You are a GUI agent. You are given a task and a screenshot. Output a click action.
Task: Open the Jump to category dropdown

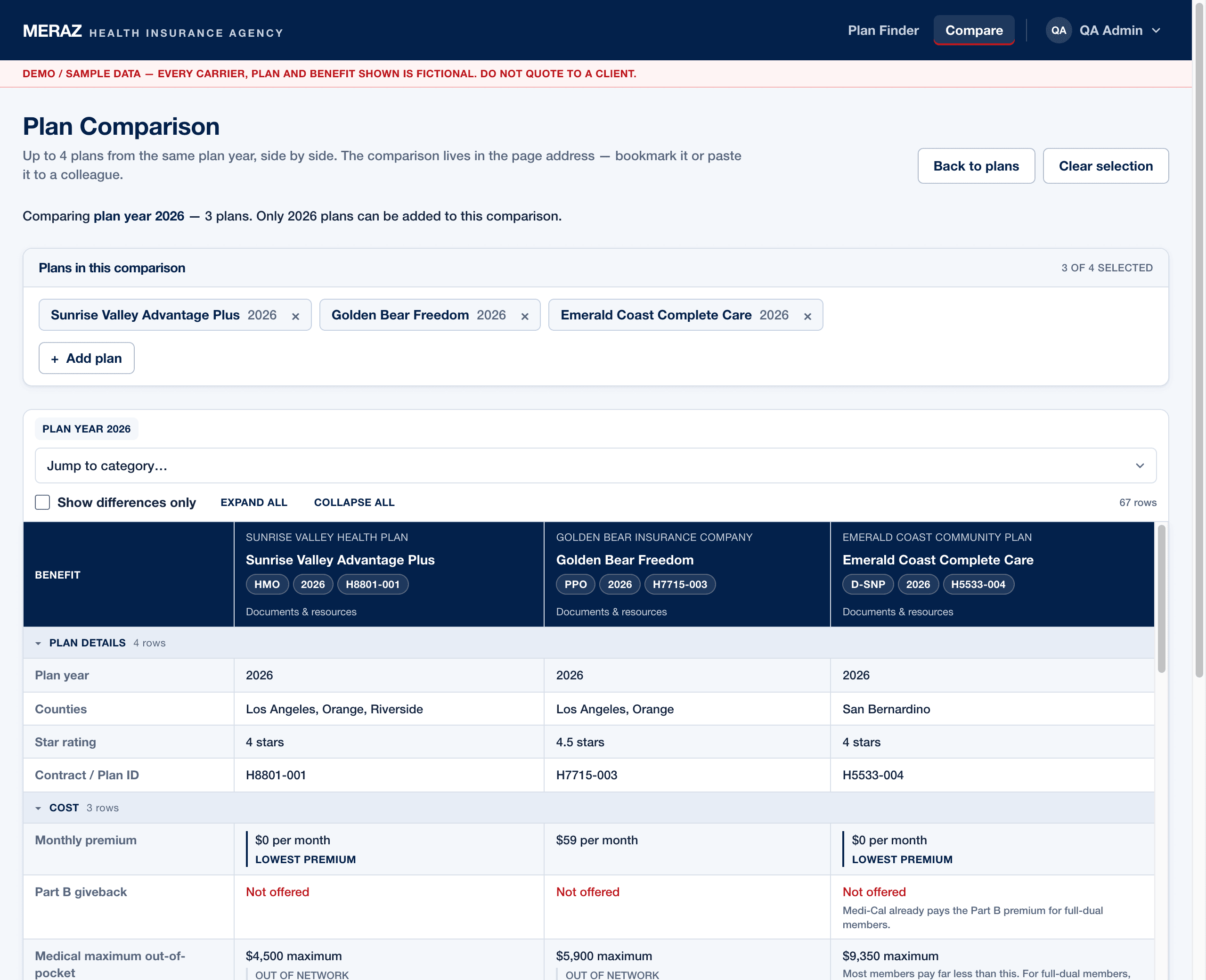click(595, 465)
